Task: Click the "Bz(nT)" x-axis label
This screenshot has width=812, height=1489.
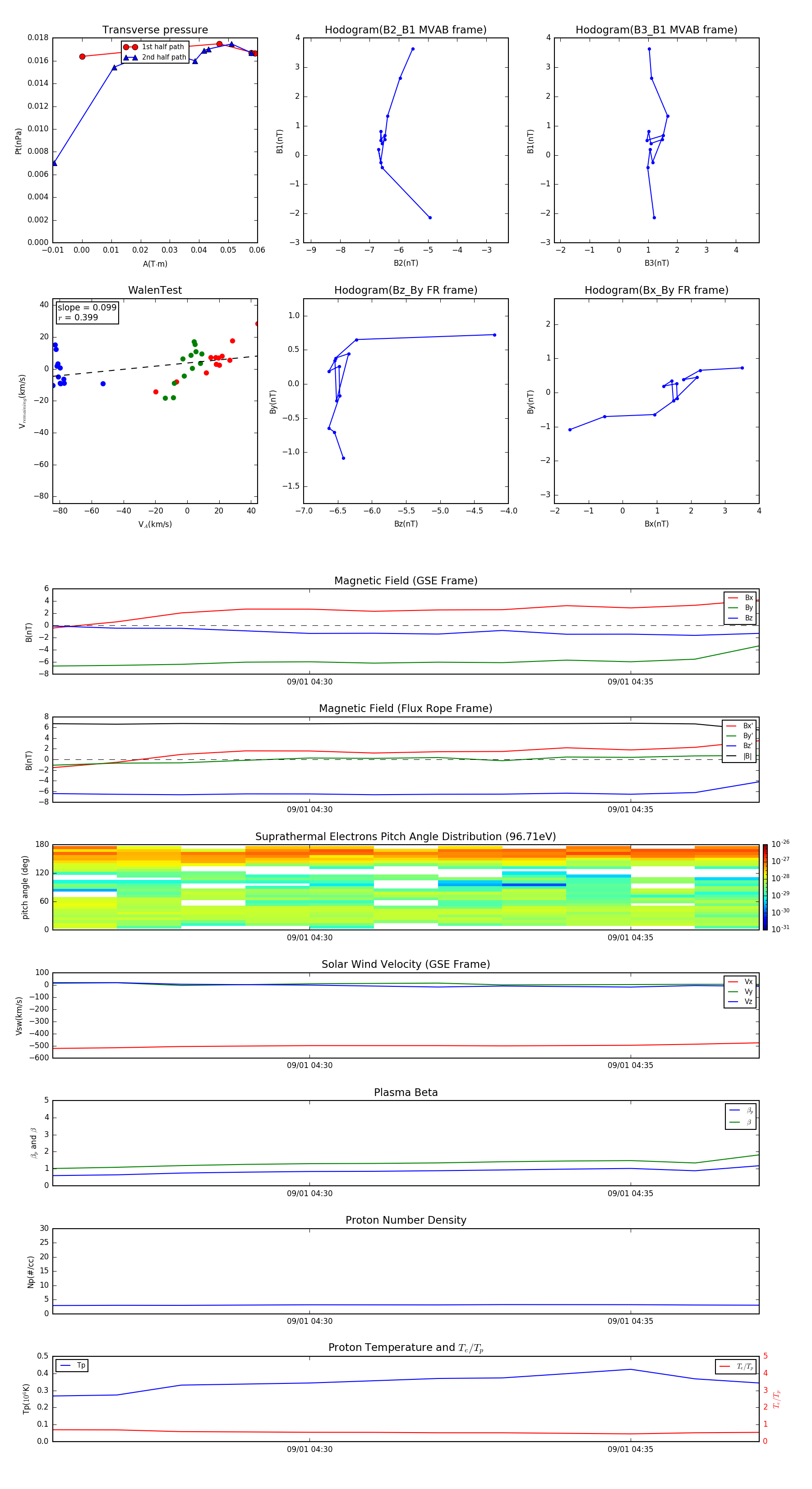Action: click(x=406, y=524)
